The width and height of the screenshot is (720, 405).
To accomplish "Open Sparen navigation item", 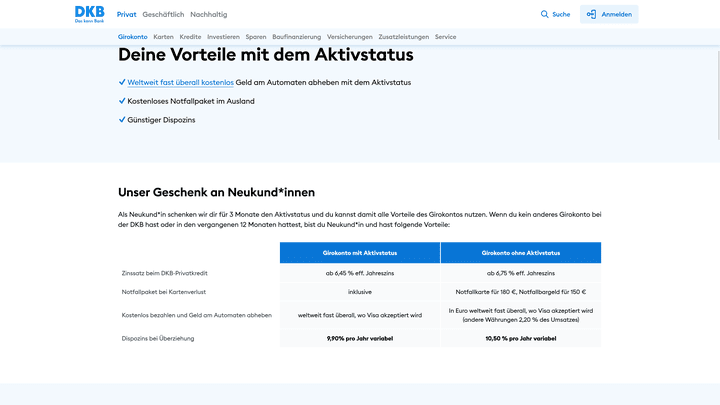I will [x=256, y=37].
